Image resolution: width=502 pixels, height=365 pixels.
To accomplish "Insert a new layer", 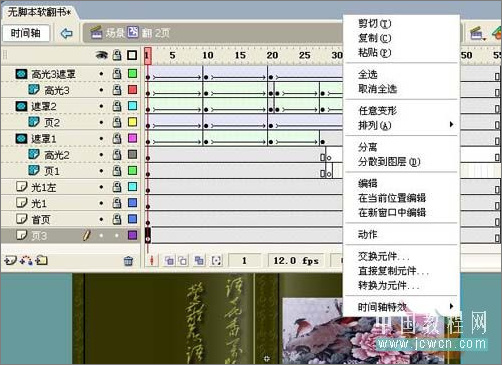I will click(x=10, y=260).
